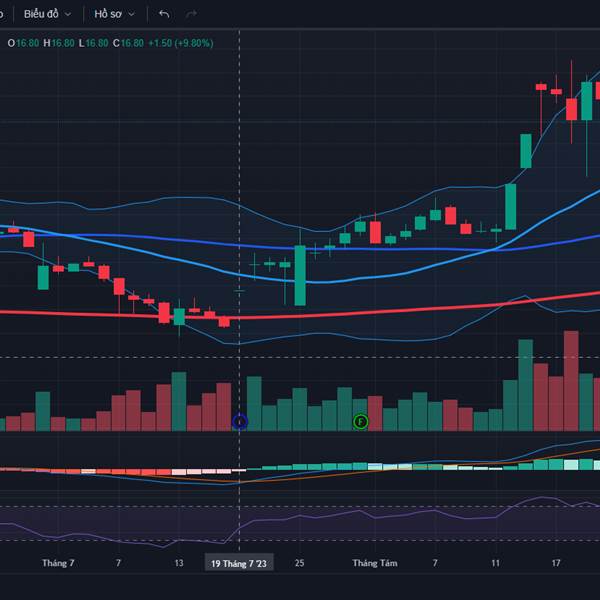Viewport: 600px width, 600px height.
Task: Click the open value O16.80 text
Action: pos(23,43)
